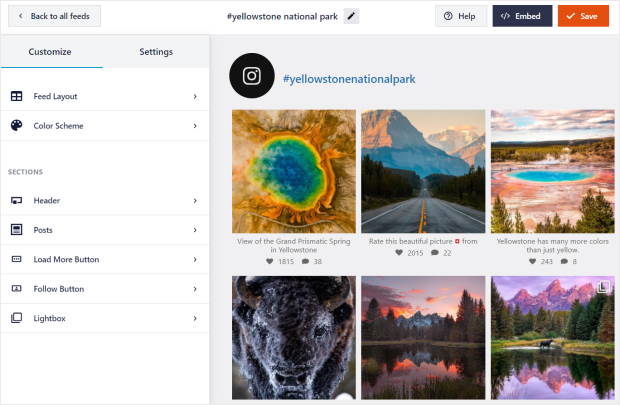
Task: Expand Follow Button chevron
Action: 195,289
